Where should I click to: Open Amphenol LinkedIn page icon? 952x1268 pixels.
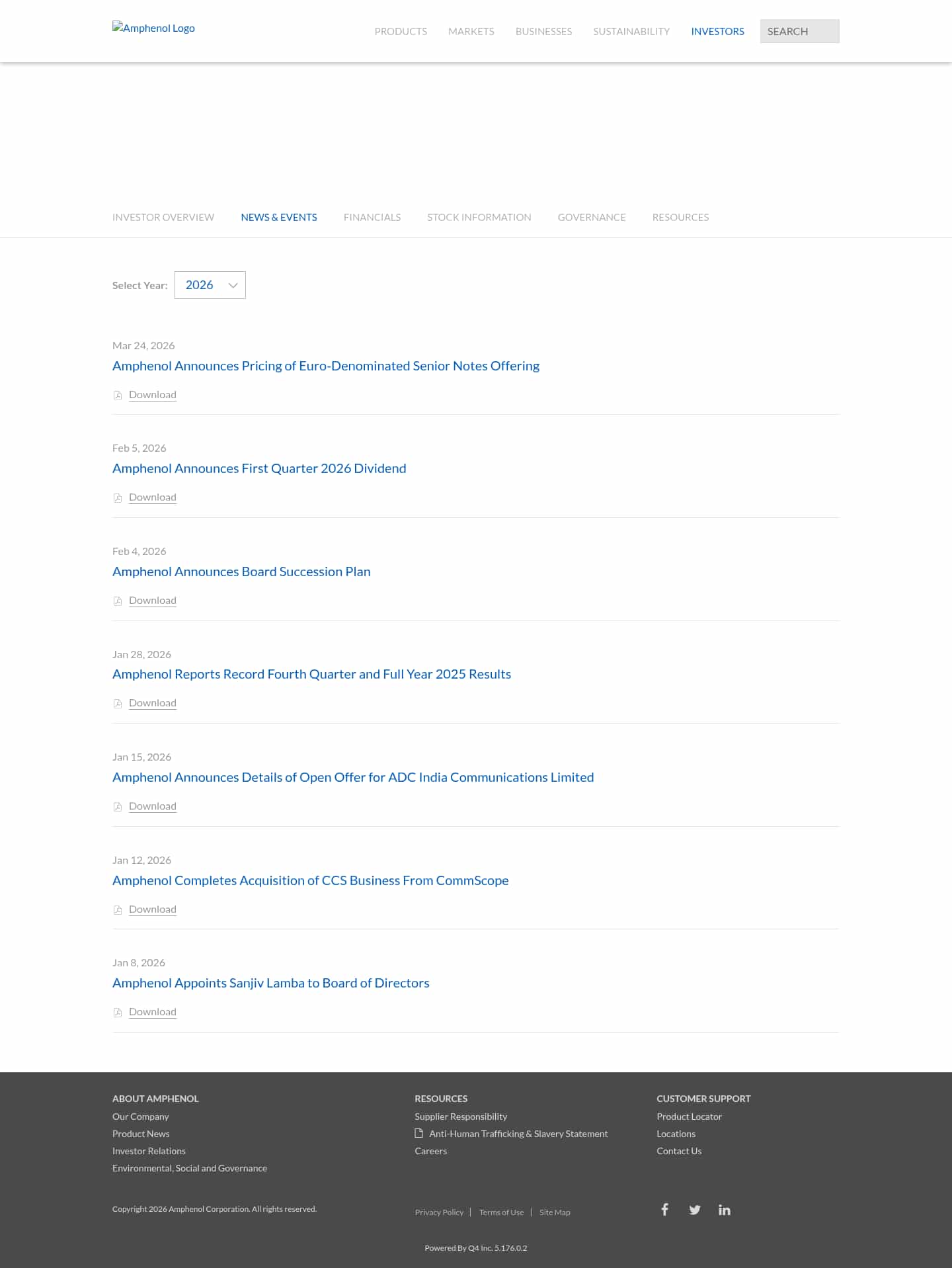pyautogui.click(x=725, y=1210)
